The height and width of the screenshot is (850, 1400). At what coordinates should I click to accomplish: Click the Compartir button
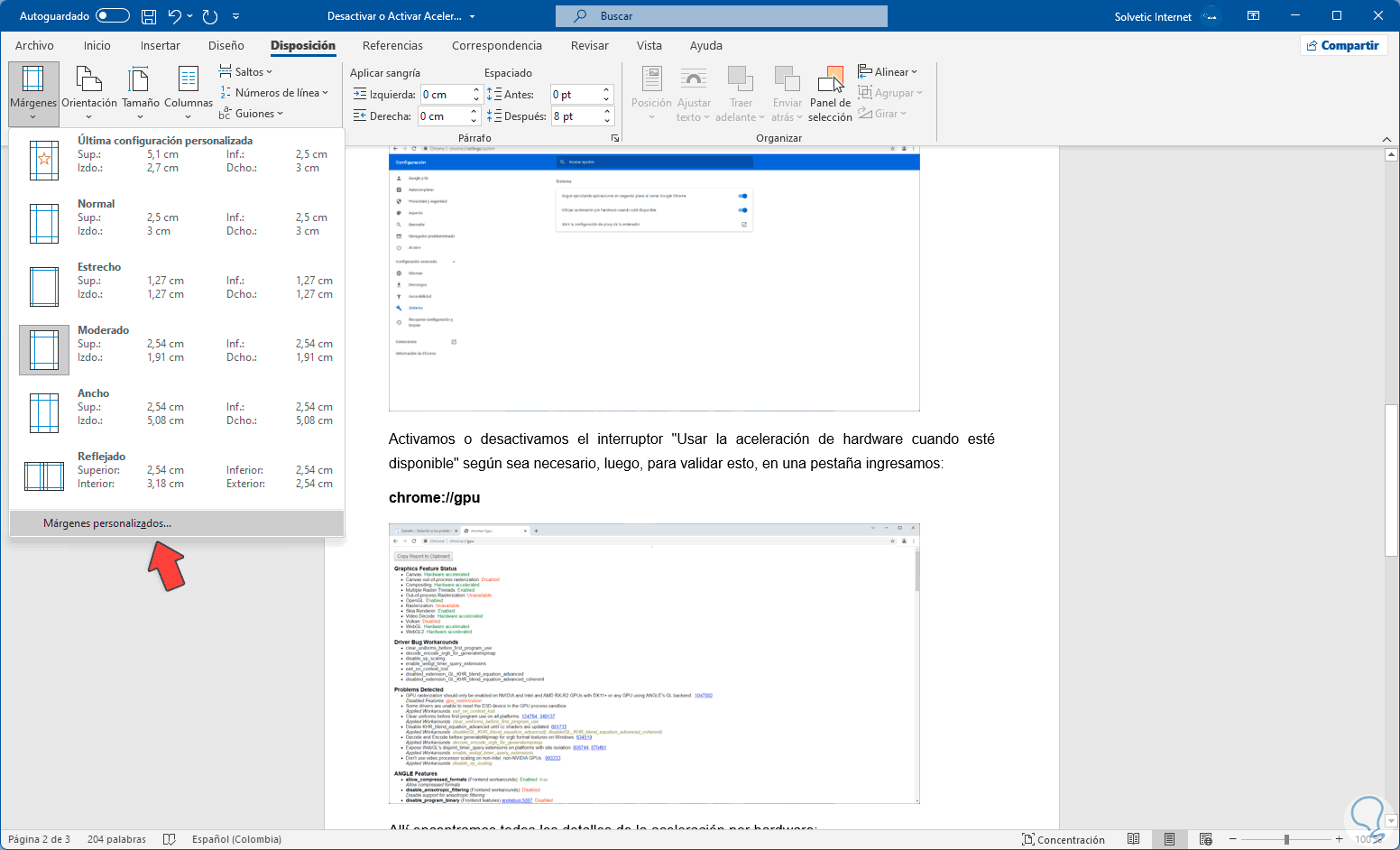coord(1341,46)
